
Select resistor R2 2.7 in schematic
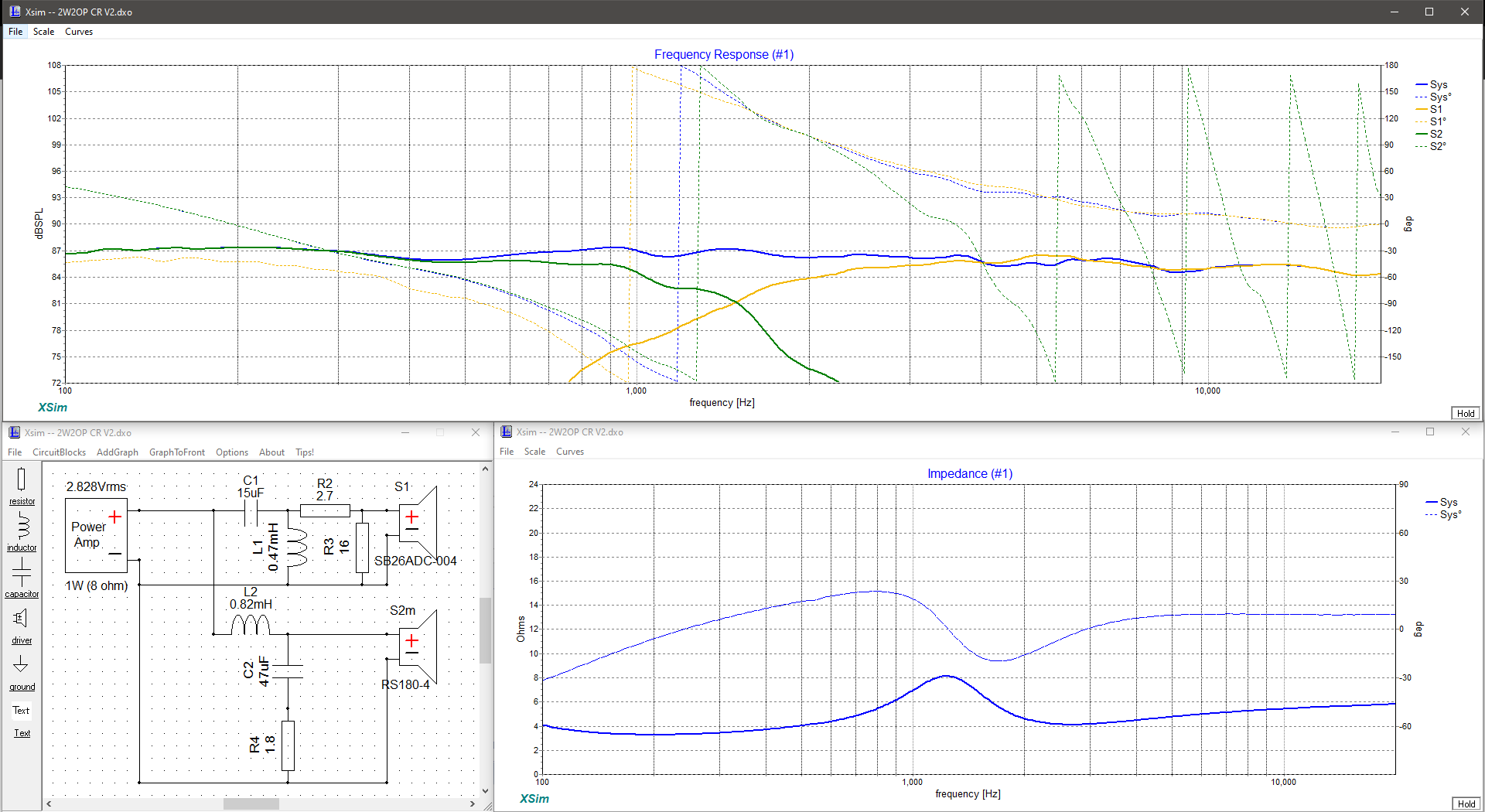click(x=325, y=510)
